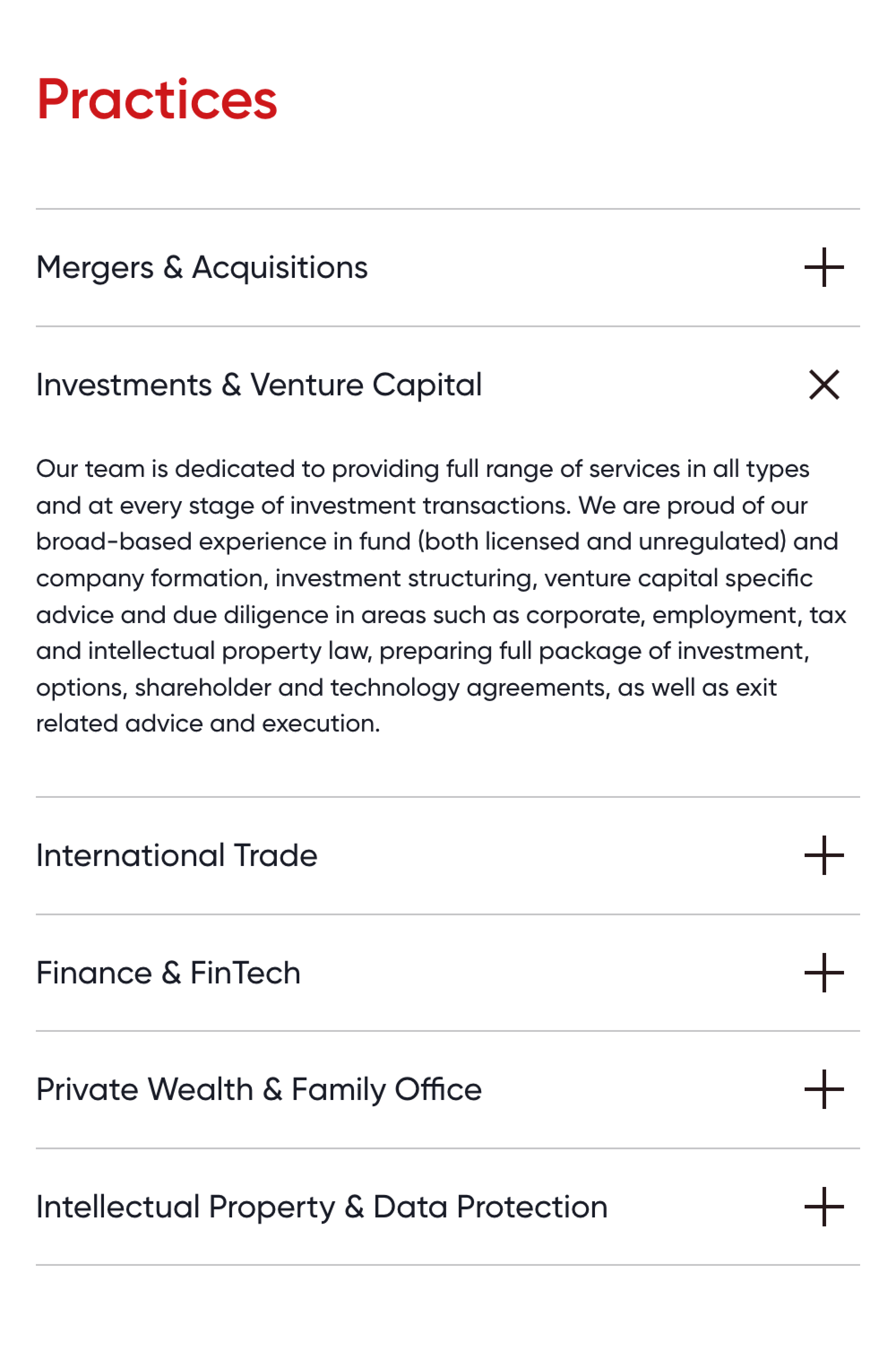Click the plus icon for Intellectual Property & Data Protection

pos(823,1207)
